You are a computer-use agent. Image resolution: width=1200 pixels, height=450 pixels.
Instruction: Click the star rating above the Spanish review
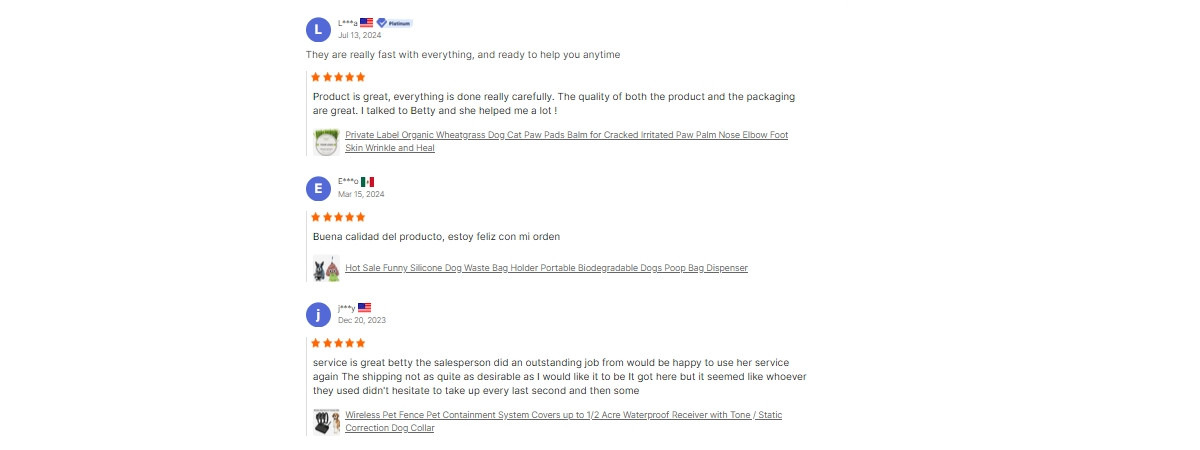click(338, 217)
